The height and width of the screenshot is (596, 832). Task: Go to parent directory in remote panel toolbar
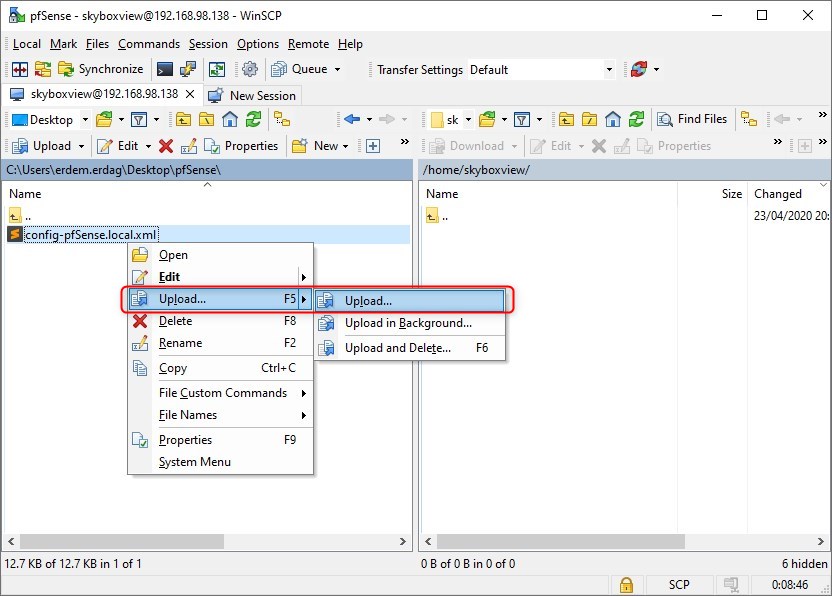pyautogui.click(x=566, y=119)
